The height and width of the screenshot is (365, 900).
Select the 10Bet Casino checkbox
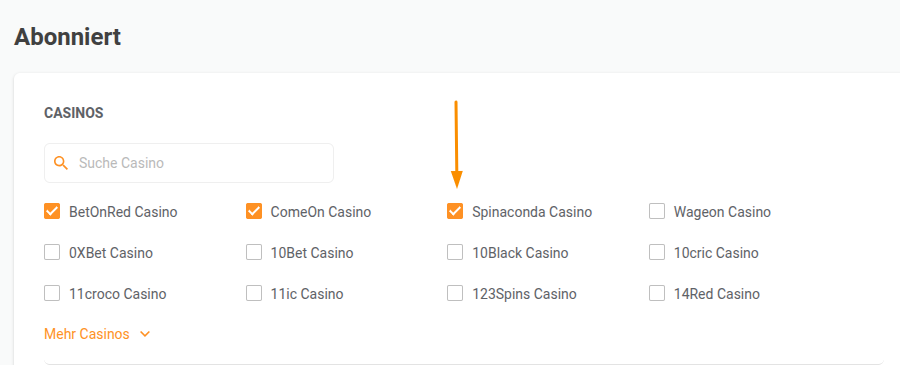pos(254,253)
